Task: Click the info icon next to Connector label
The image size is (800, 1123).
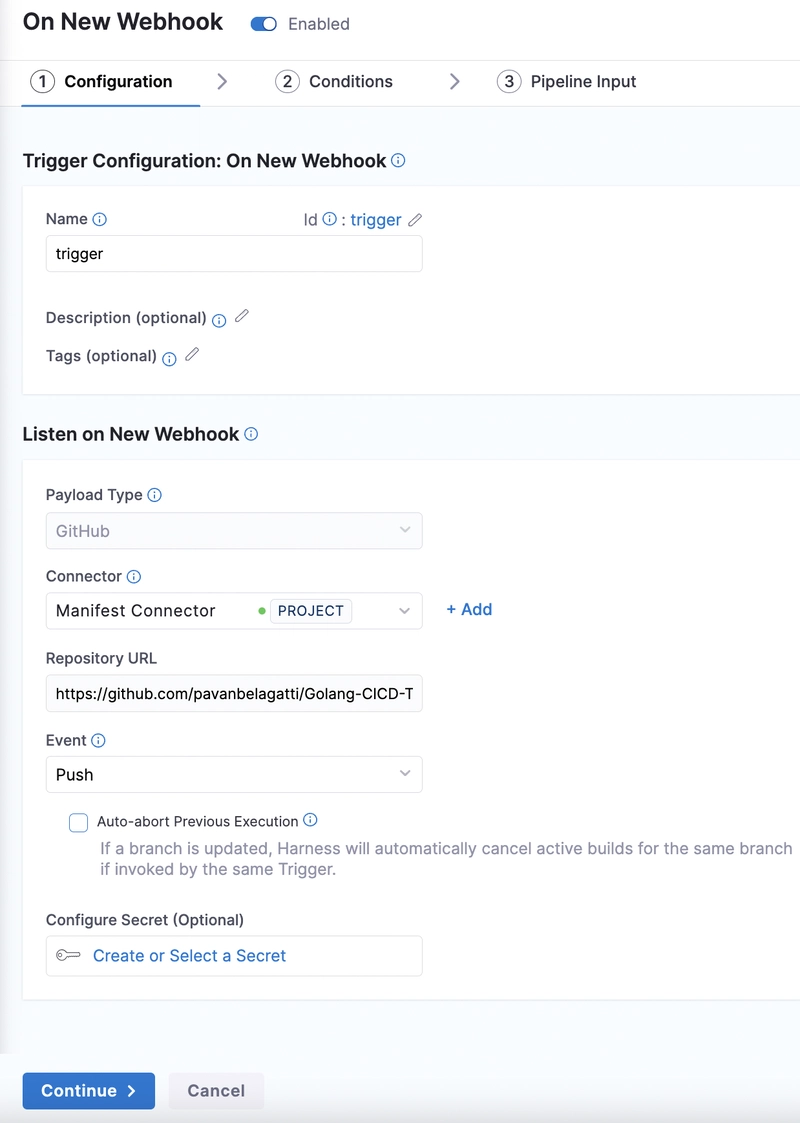Action: (134, 577)
